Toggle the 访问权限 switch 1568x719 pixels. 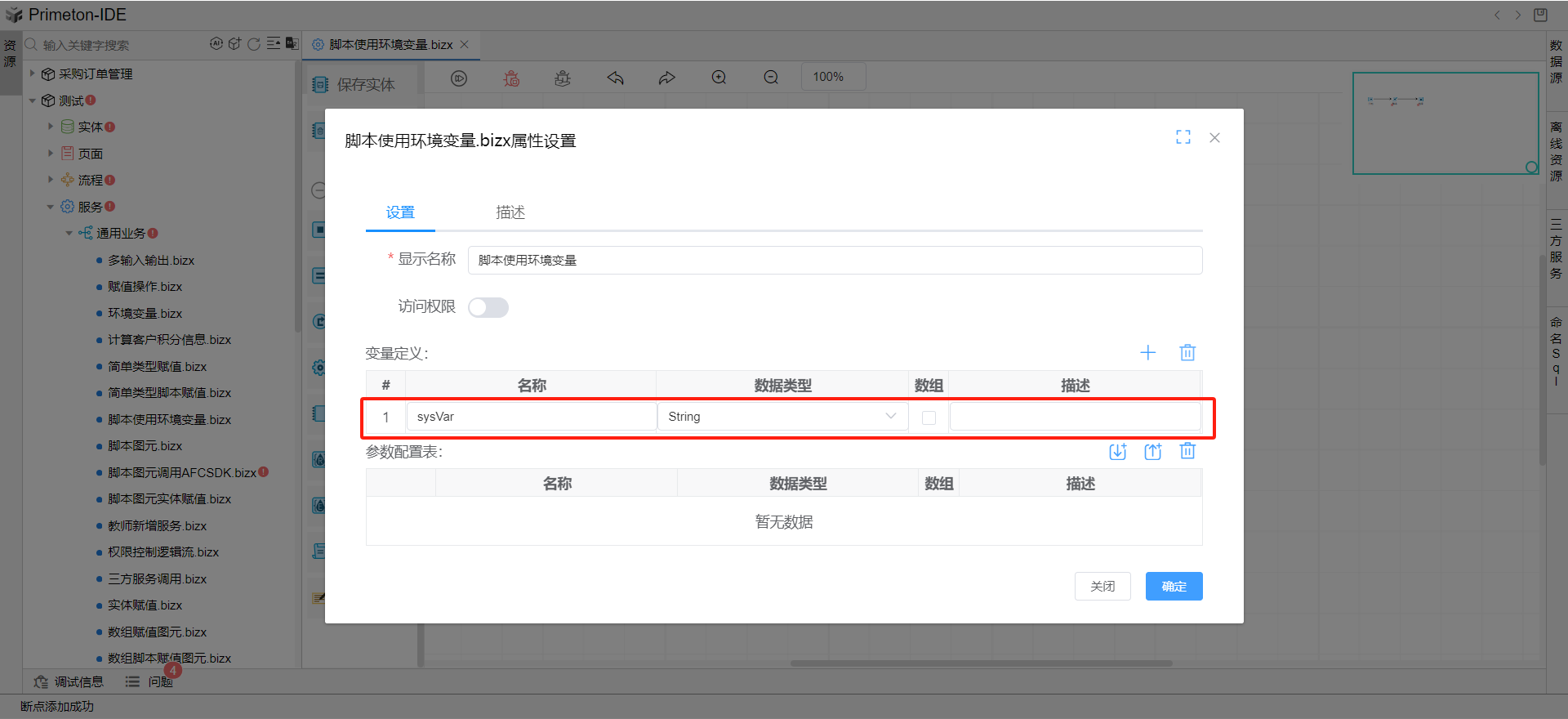point(488,307)
